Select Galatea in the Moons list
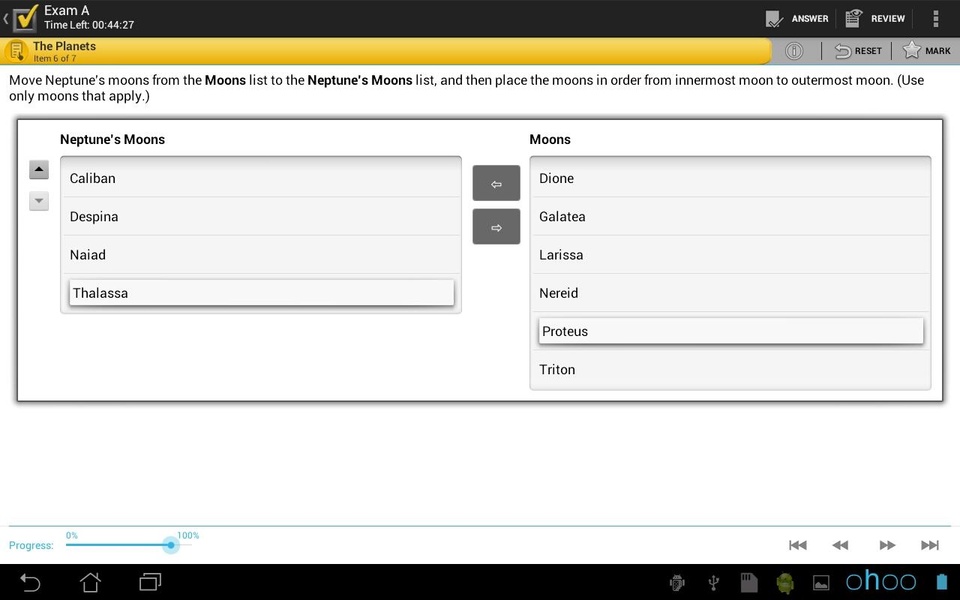The image size is (960, 600). coord(730,217)
